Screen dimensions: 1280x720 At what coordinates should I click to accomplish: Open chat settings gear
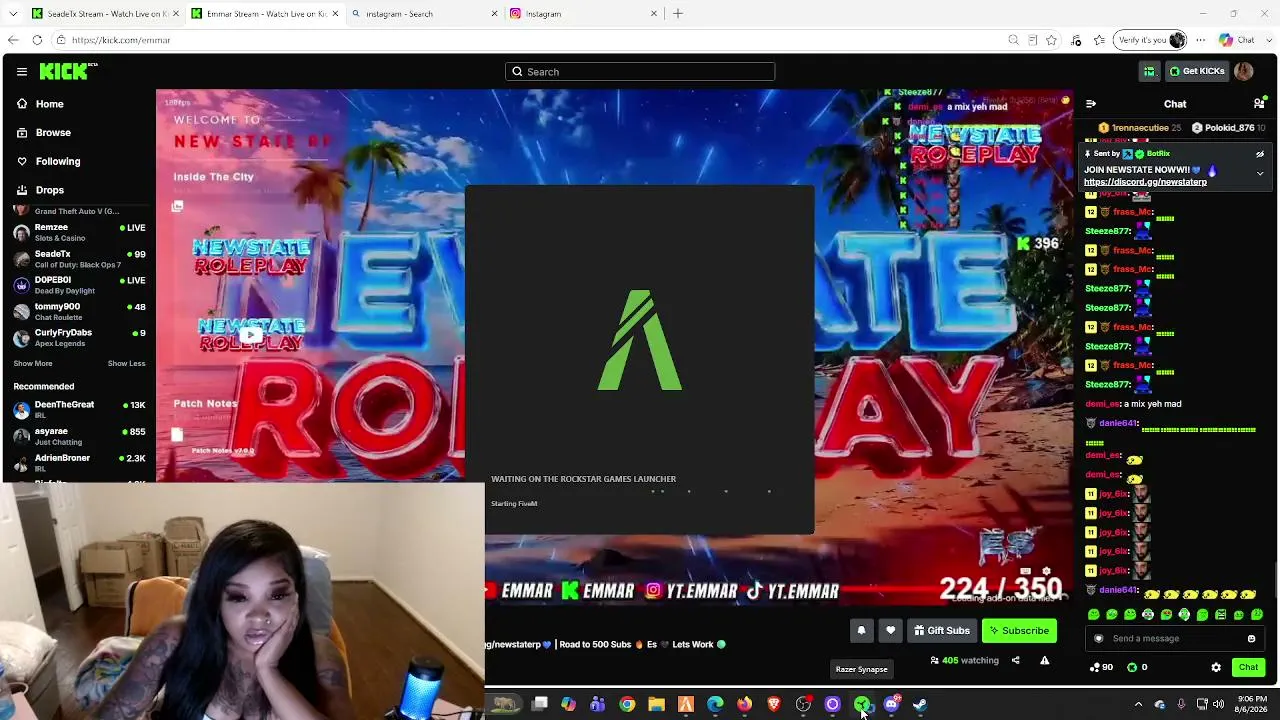(x=1216, y=667)
